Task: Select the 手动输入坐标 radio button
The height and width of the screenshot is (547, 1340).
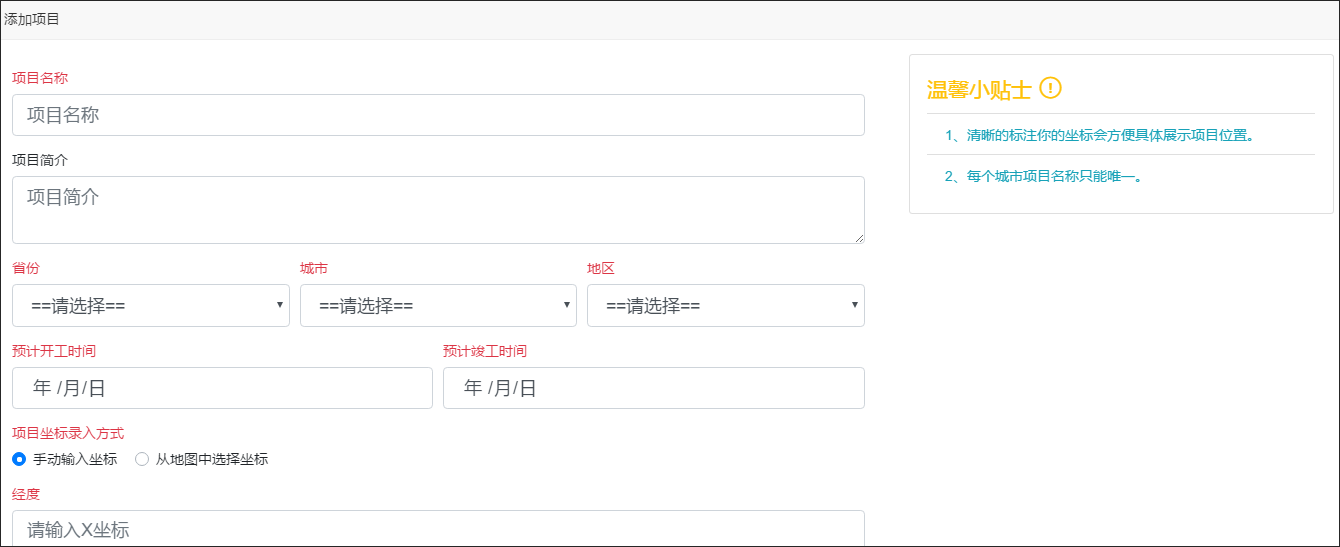Action: [19, 459]
